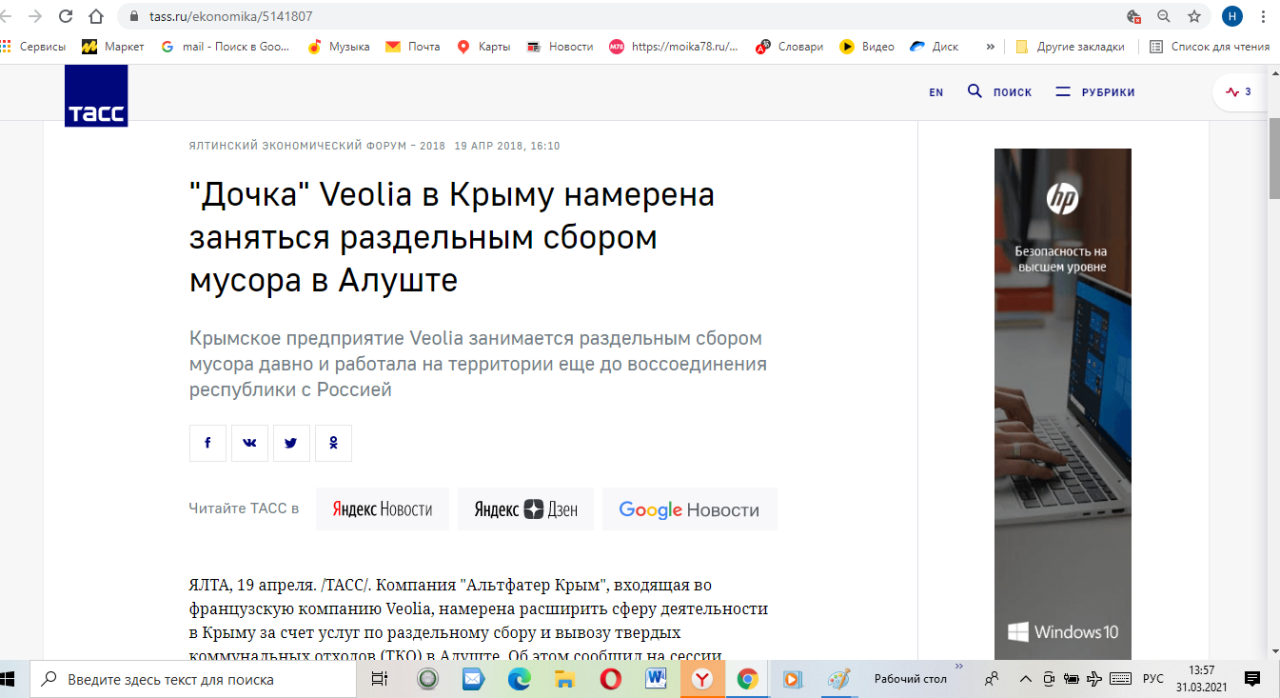Click the HP laptop advertisement banner
Screen dimensions: 1280x698
(1062, 403)
